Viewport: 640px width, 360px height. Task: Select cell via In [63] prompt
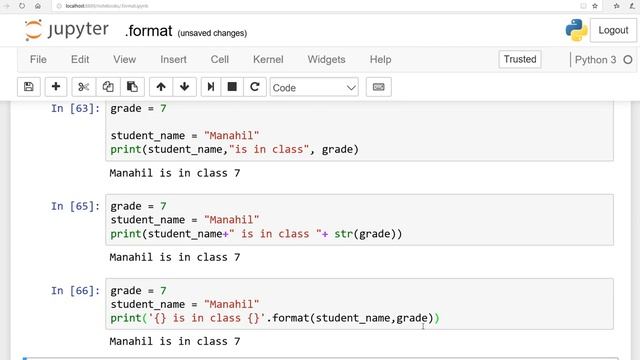[76, 109]
